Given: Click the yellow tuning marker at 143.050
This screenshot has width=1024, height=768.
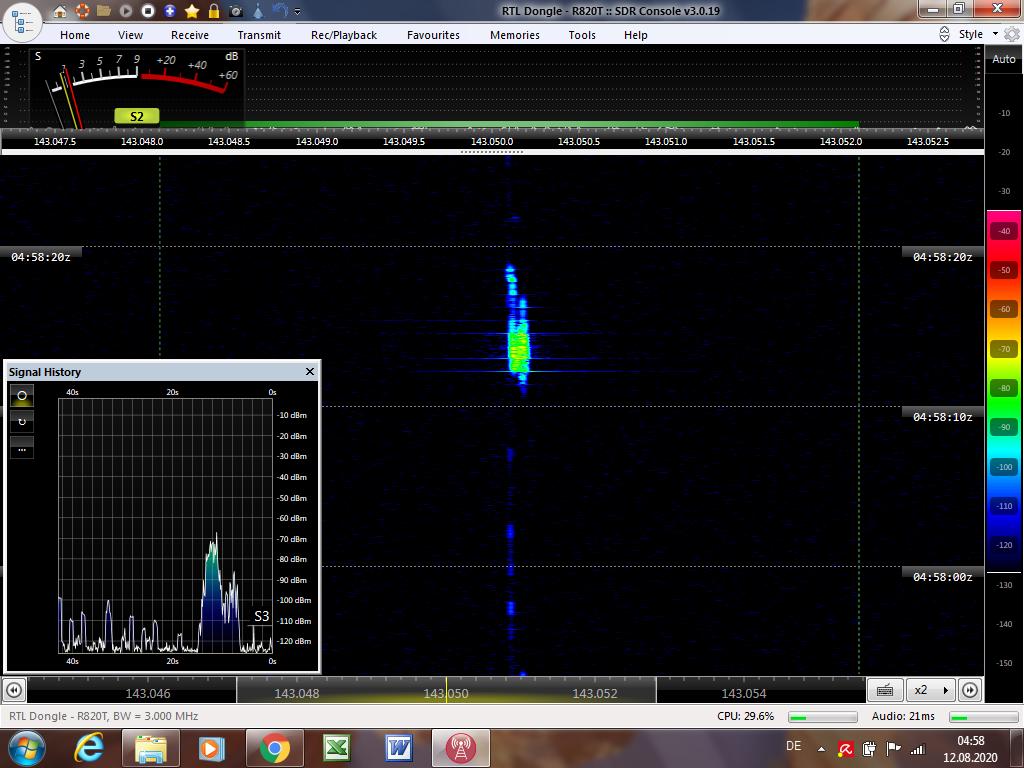Looking at the screenshot, I should tap(447, 690).
